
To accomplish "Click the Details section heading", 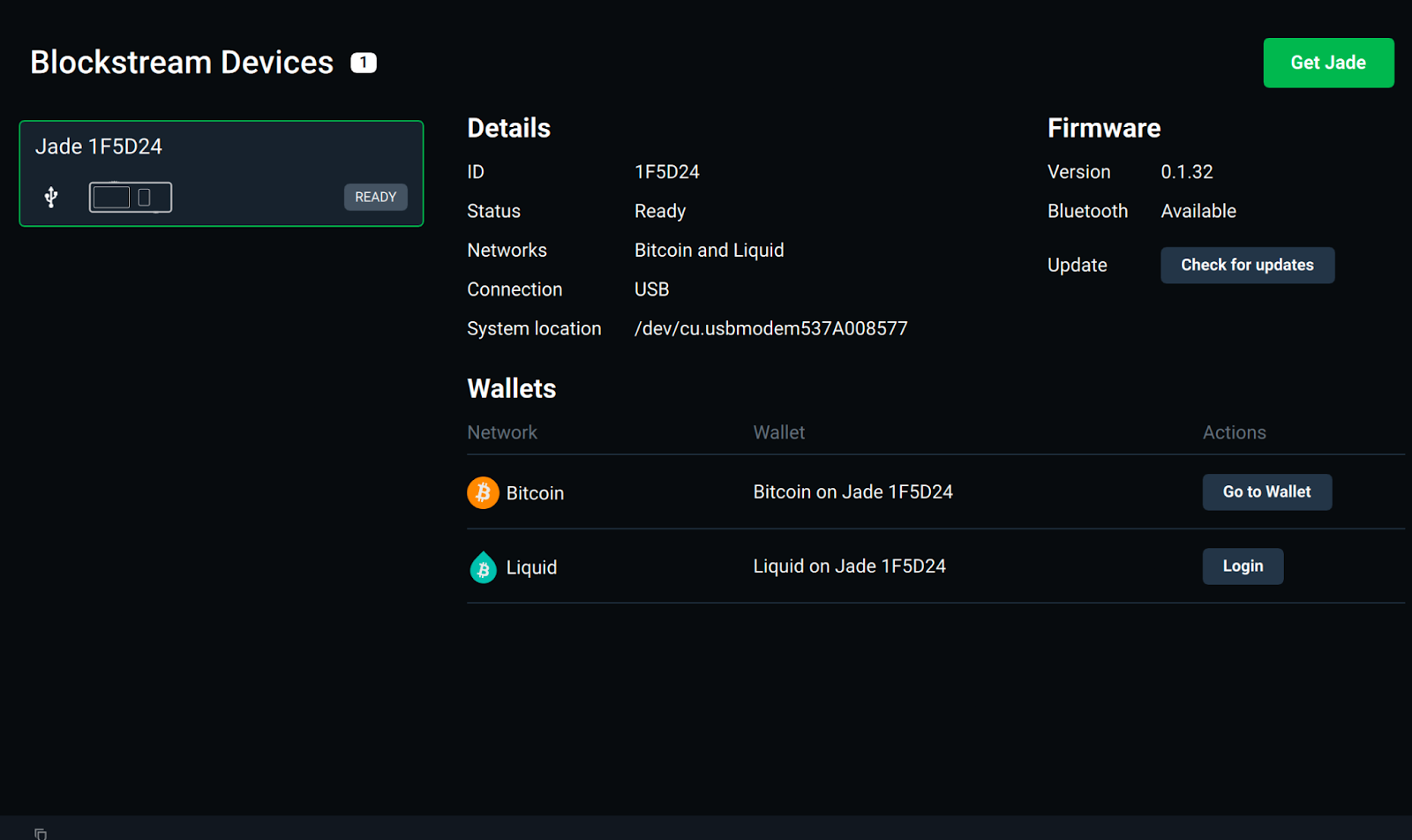I will (x=508, y=128).
